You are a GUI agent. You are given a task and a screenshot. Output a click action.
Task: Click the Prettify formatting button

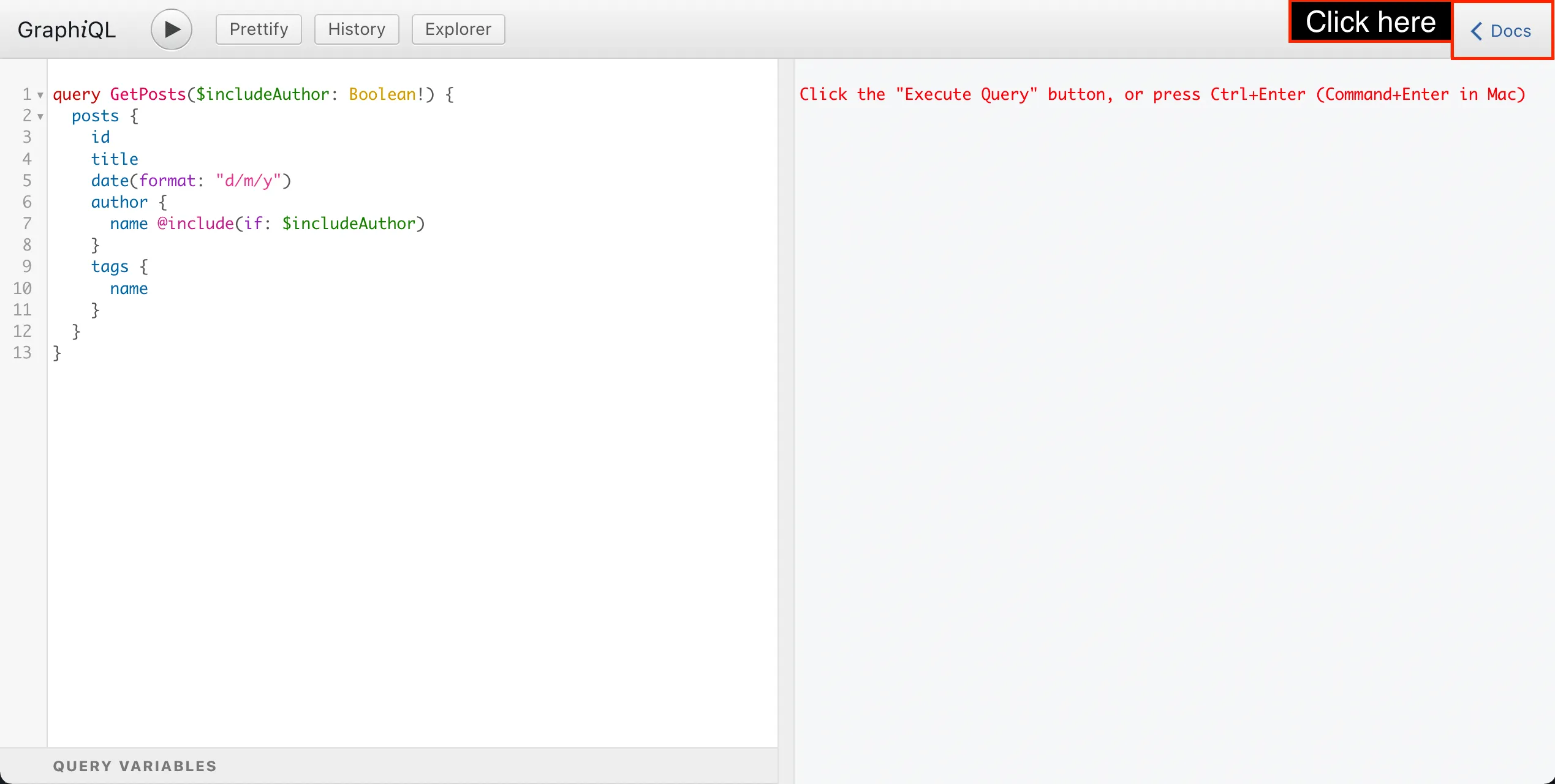pos(258,29)
